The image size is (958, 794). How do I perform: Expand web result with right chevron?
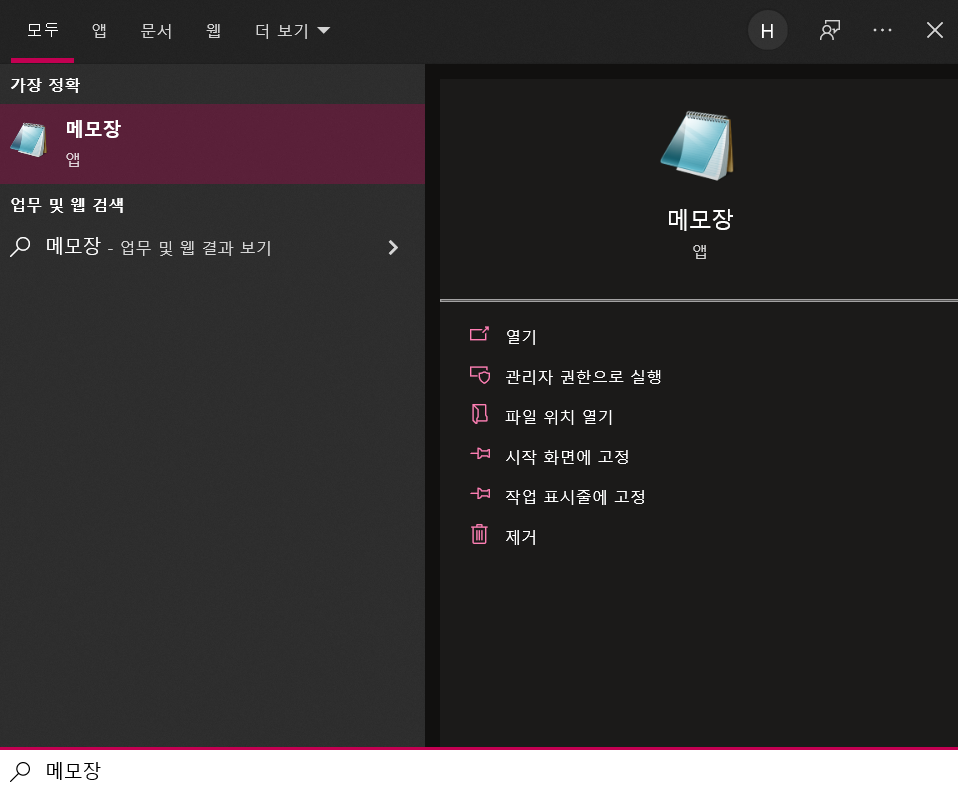pyautogui.click(x=393, y=247)
